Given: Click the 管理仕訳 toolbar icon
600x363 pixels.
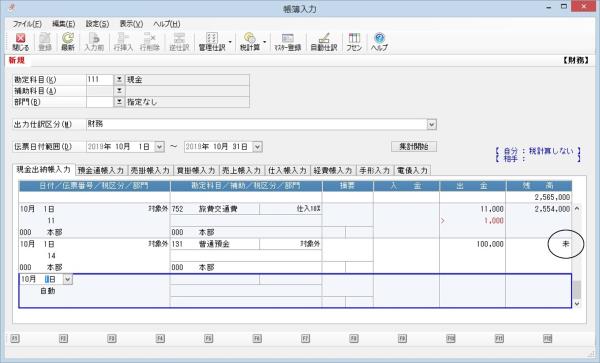Looking at the screenshot, I should (212, 42).
